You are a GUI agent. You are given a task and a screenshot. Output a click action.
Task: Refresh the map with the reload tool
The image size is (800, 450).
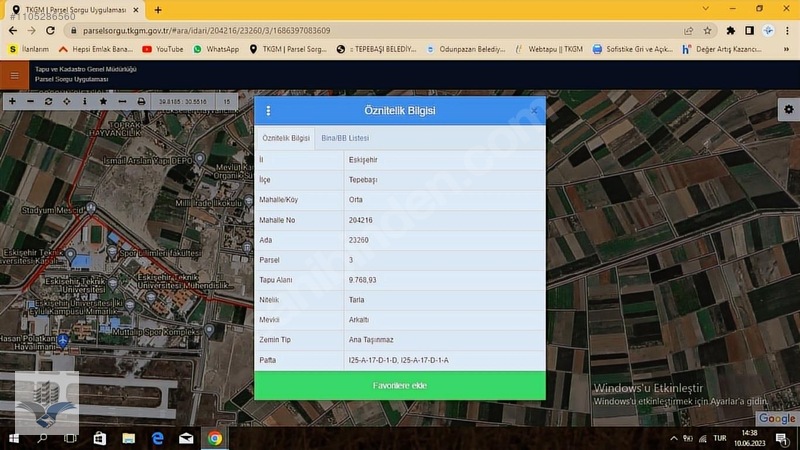48,102
